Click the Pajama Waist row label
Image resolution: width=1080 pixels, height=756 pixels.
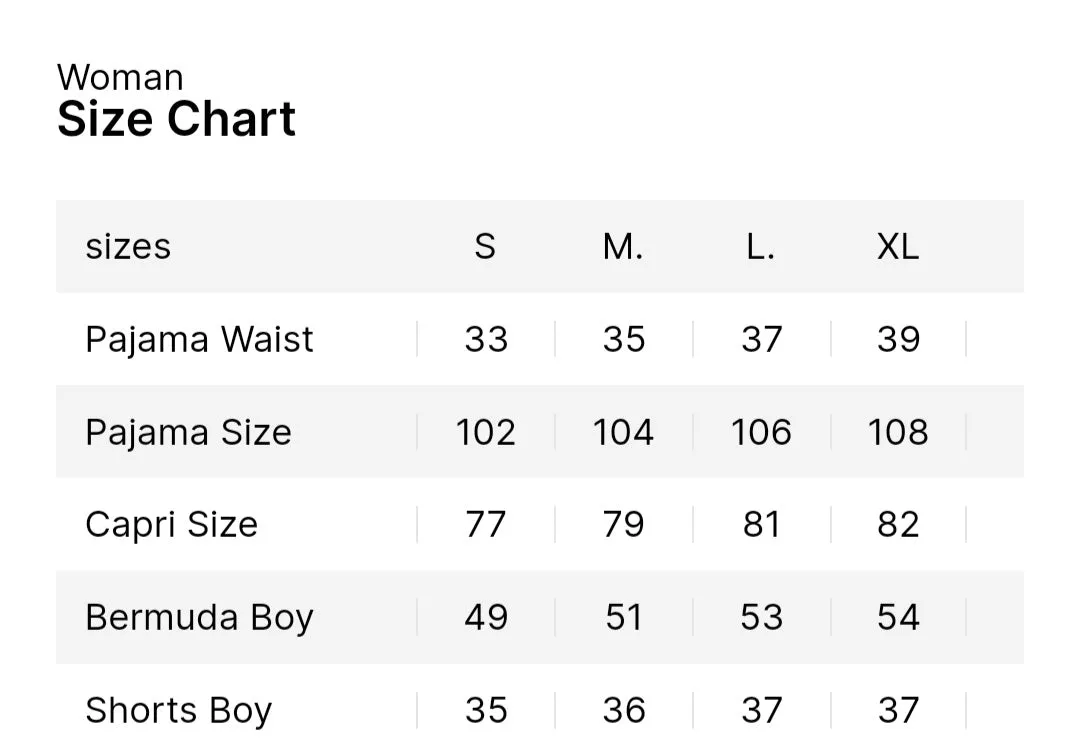point(199,339)
